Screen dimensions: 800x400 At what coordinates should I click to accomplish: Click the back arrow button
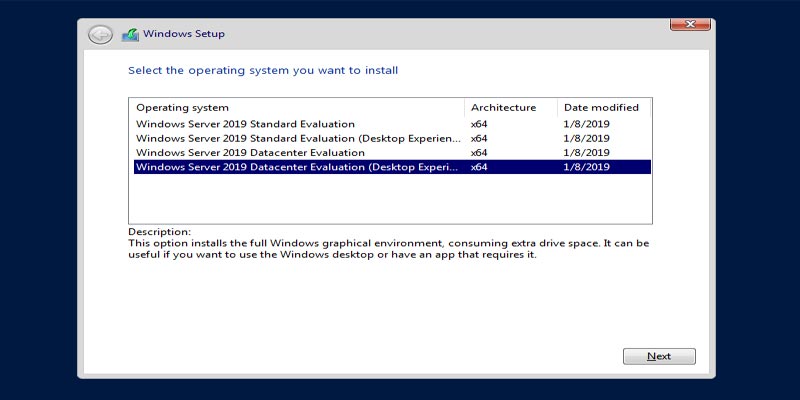coord(100,35)
